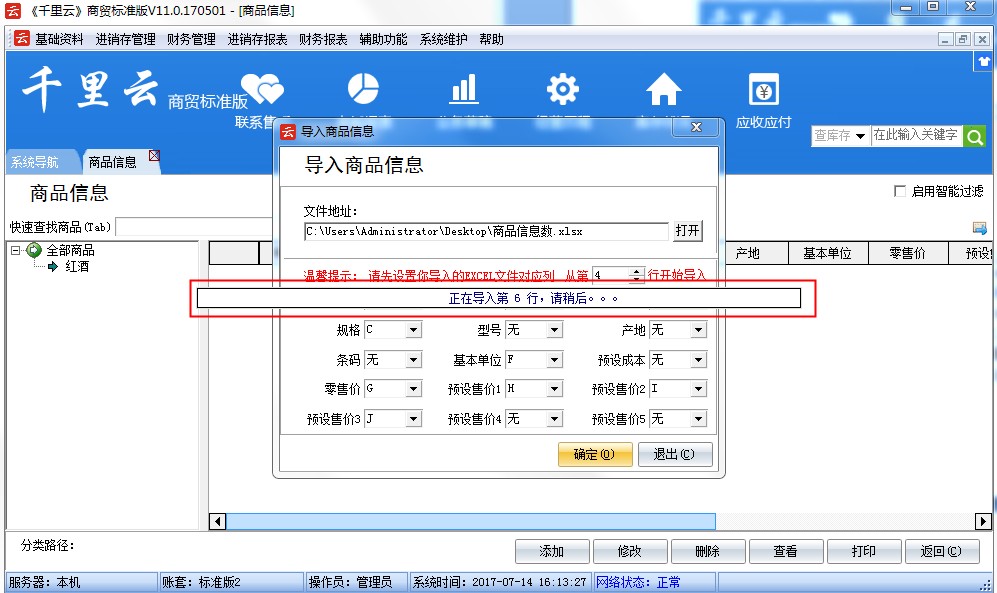Click the 打开 file browse button

coord(687,231)
